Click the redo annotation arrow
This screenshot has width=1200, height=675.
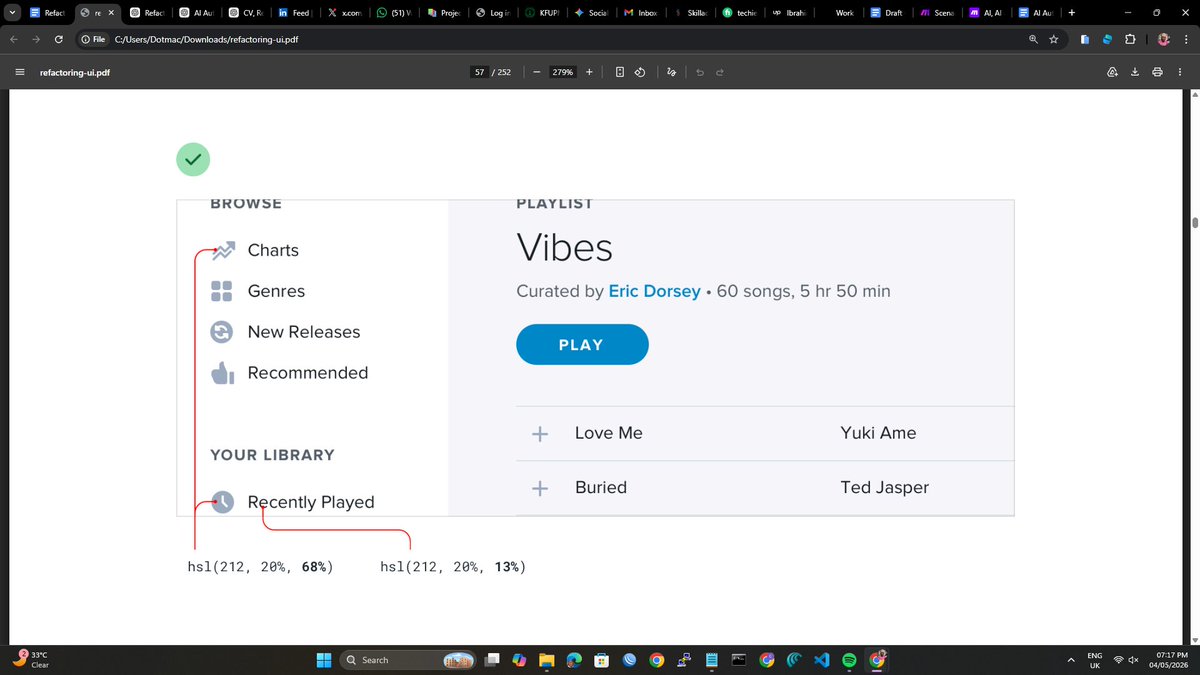click(719, 72)
